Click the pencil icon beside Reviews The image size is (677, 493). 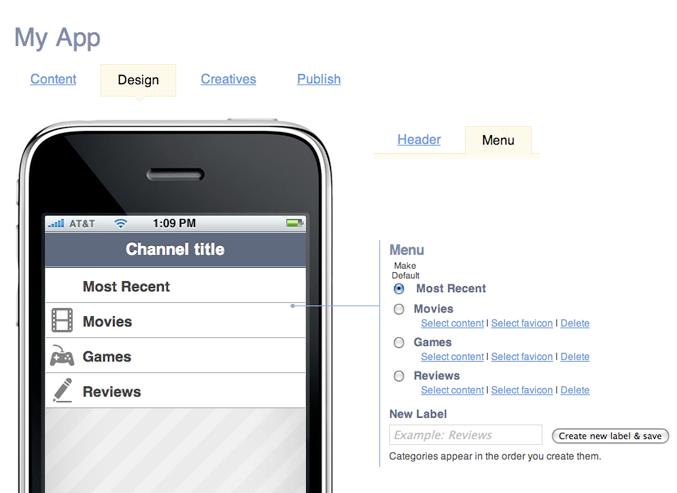62,391
